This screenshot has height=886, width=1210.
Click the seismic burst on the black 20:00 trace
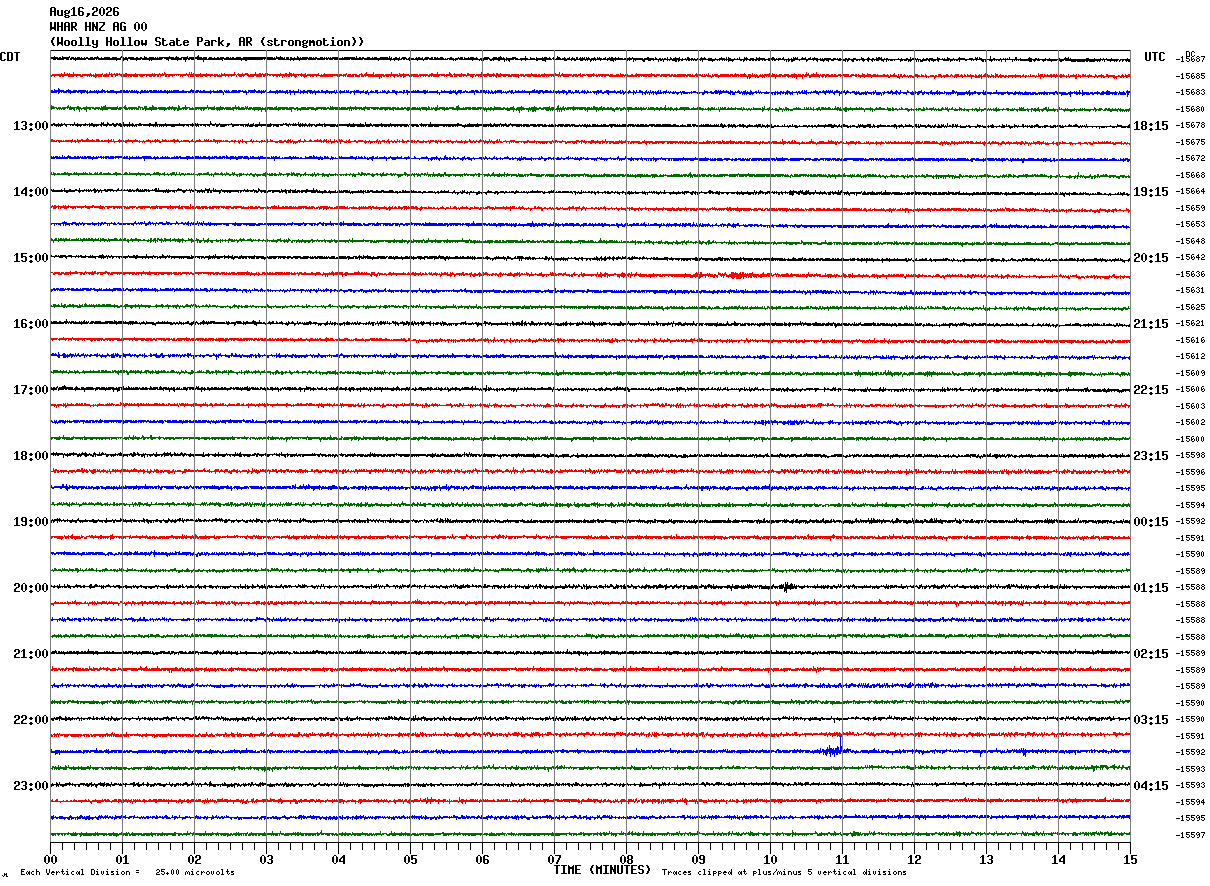pyautogui.click(x=788, y=587)
